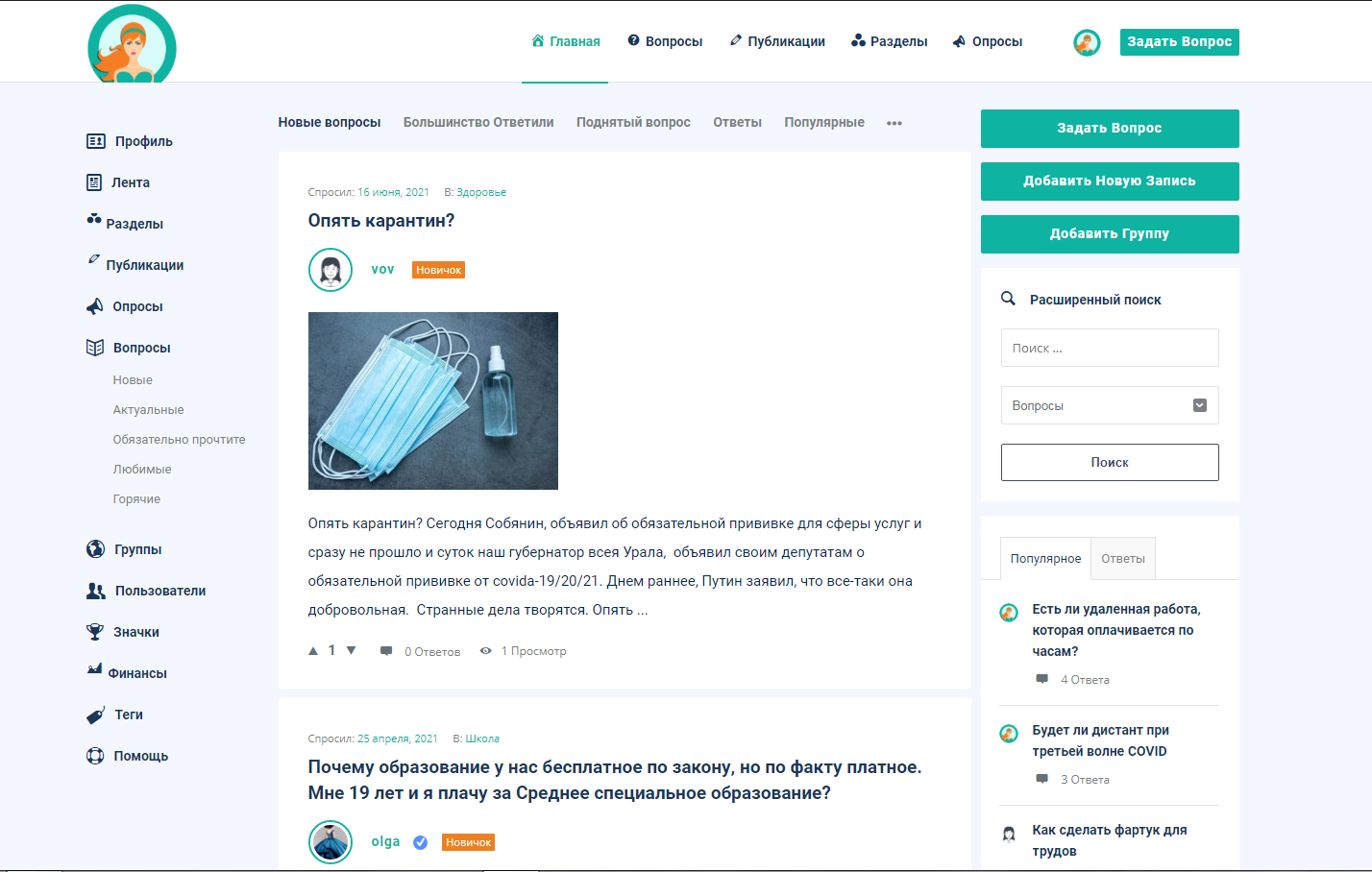
Task: Click the magnifier icon beside Расширенный поиск
Action: [1008, 299]
